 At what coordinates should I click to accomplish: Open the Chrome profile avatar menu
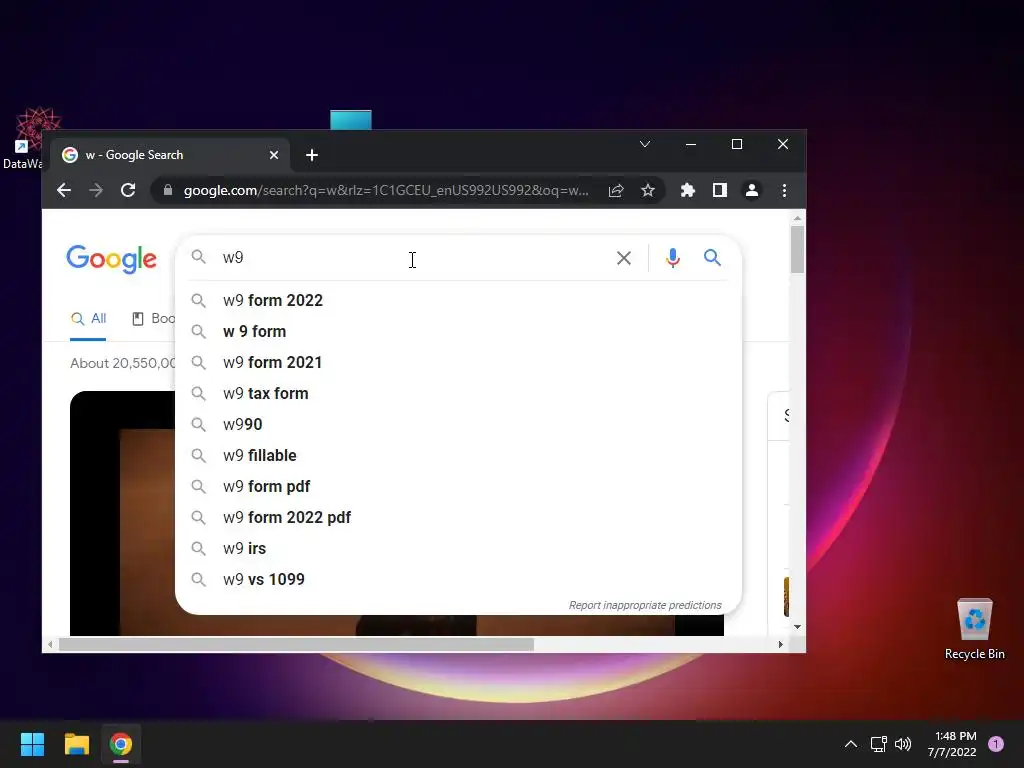point(752,190)
